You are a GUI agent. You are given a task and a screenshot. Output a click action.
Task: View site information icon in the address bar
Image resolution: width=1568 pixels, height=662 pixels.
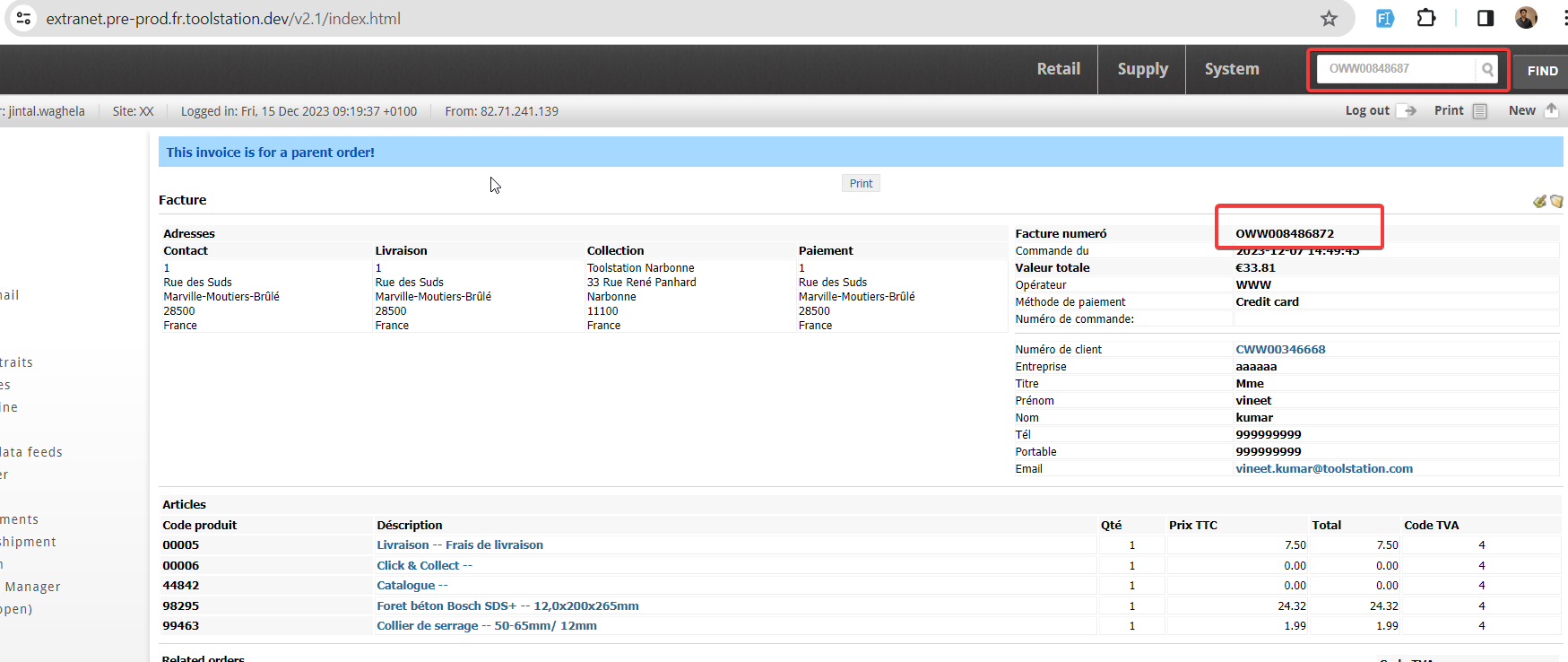pos(24,18)
